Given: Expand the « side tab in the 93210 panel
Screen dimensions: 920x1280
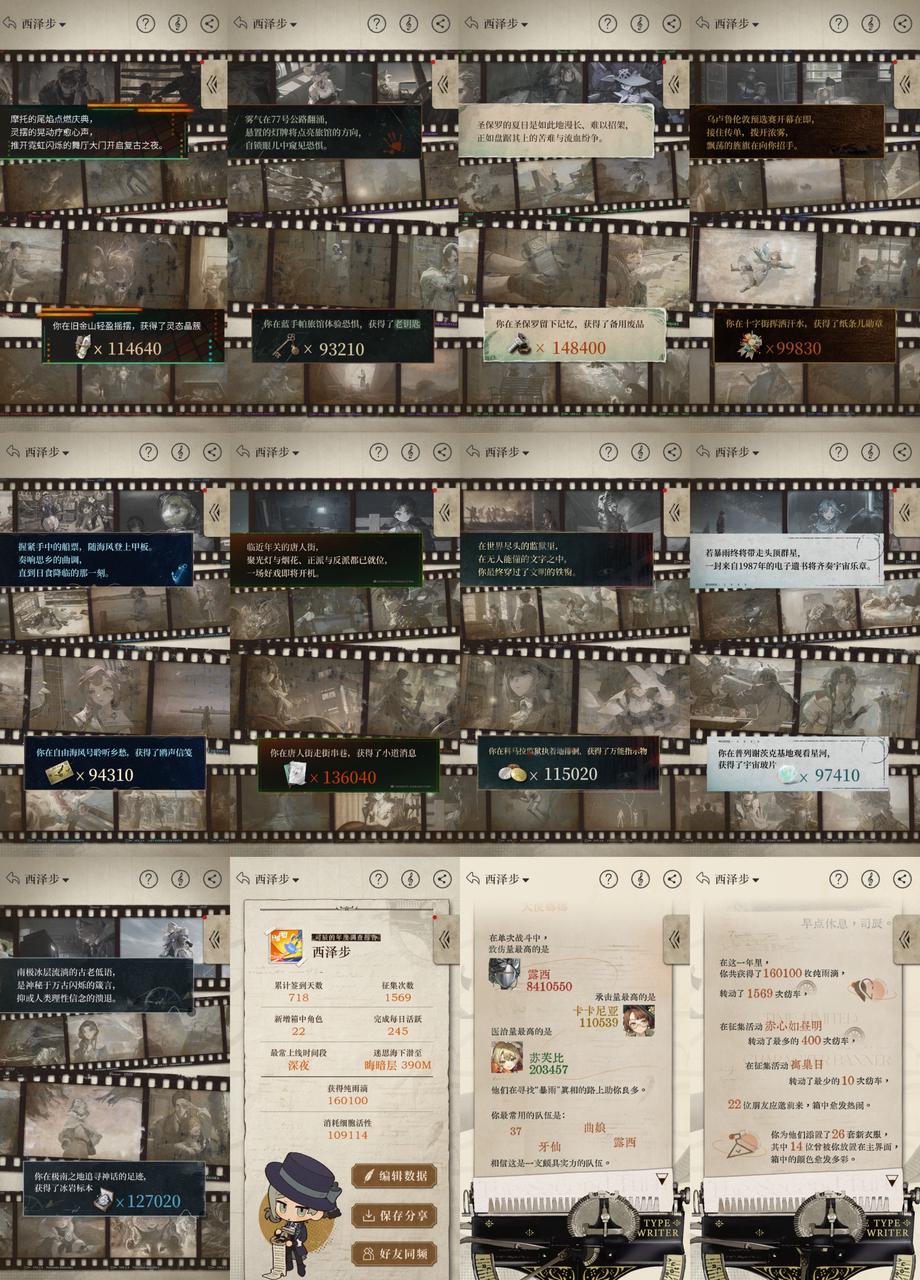Looking at the screenshot, I should click(x=447, y=84).
